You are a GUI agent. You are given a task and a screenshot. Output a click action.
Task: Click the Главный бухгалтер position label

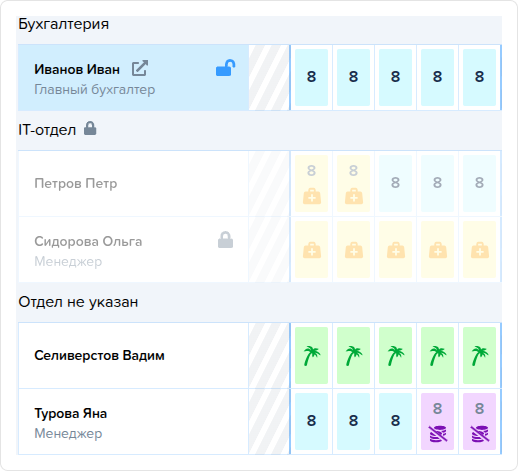pyautogui.click(x=95, y=90)
